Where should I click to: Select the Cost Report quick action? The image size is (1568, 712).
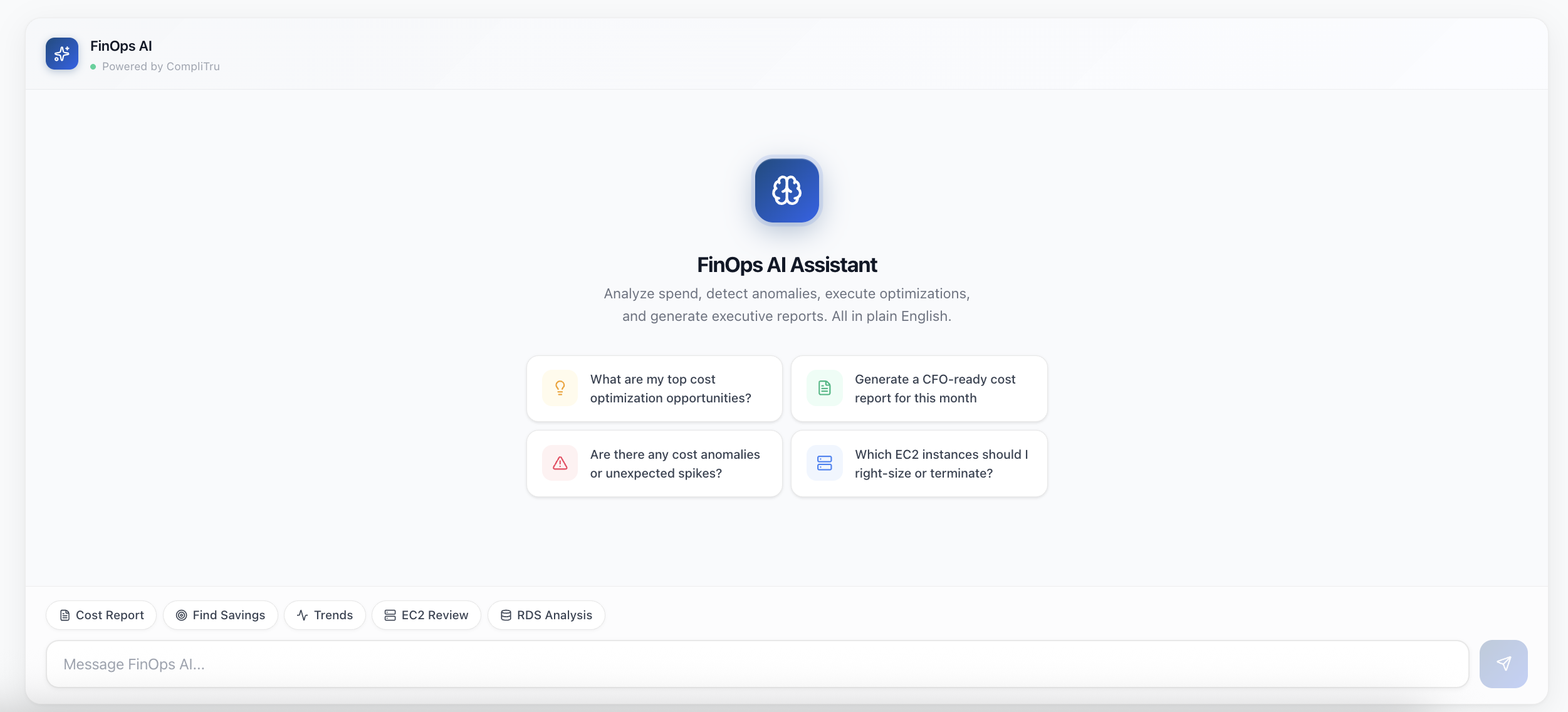tap(101, 615)
